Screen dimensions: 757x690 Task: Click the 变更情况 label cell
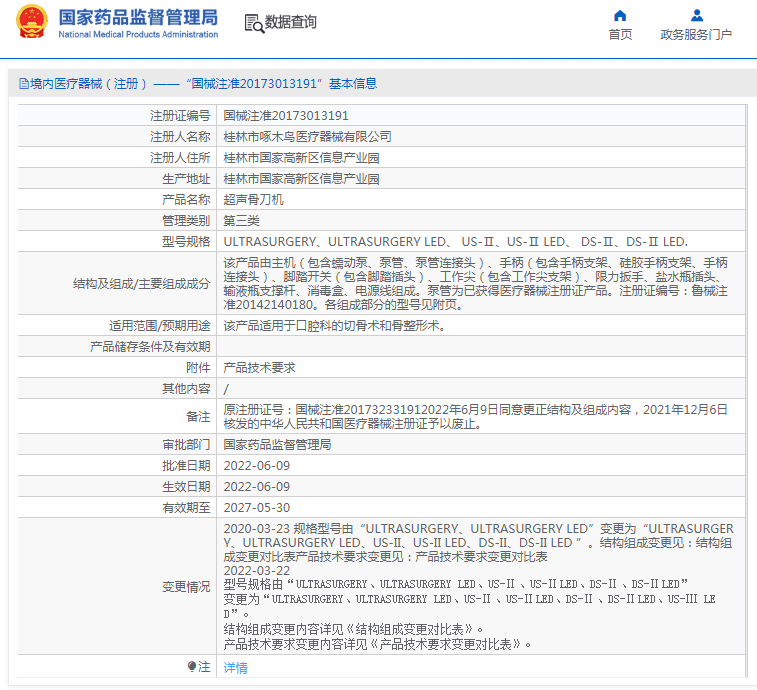186,587
